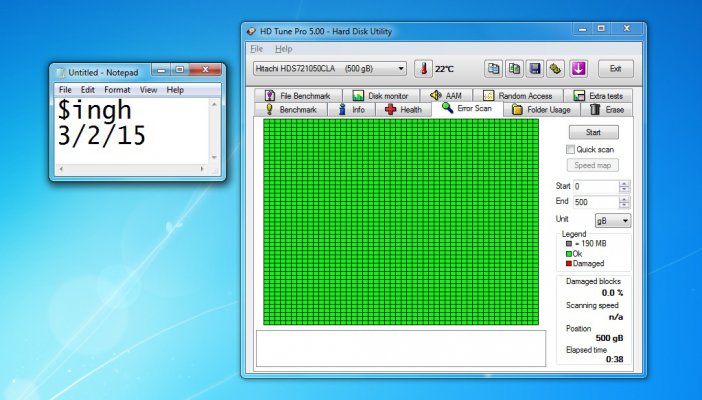Click the empty log box below scan grid
Screen dimensions: 702x400
[401, 348]
